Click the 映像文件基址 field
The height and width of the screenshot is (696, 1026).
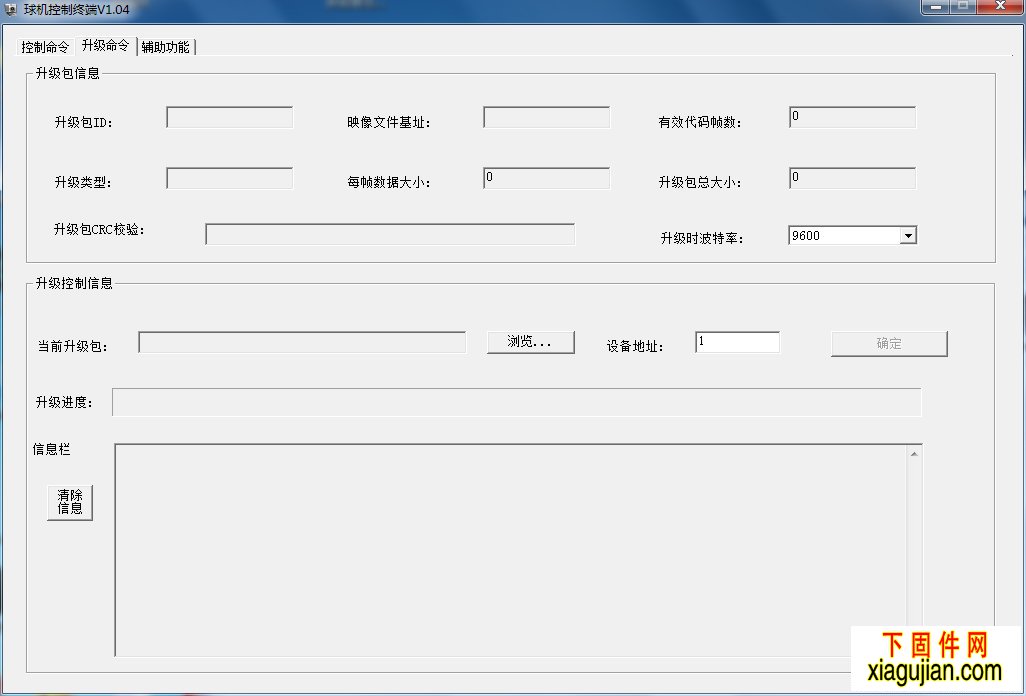click(546, 118)
